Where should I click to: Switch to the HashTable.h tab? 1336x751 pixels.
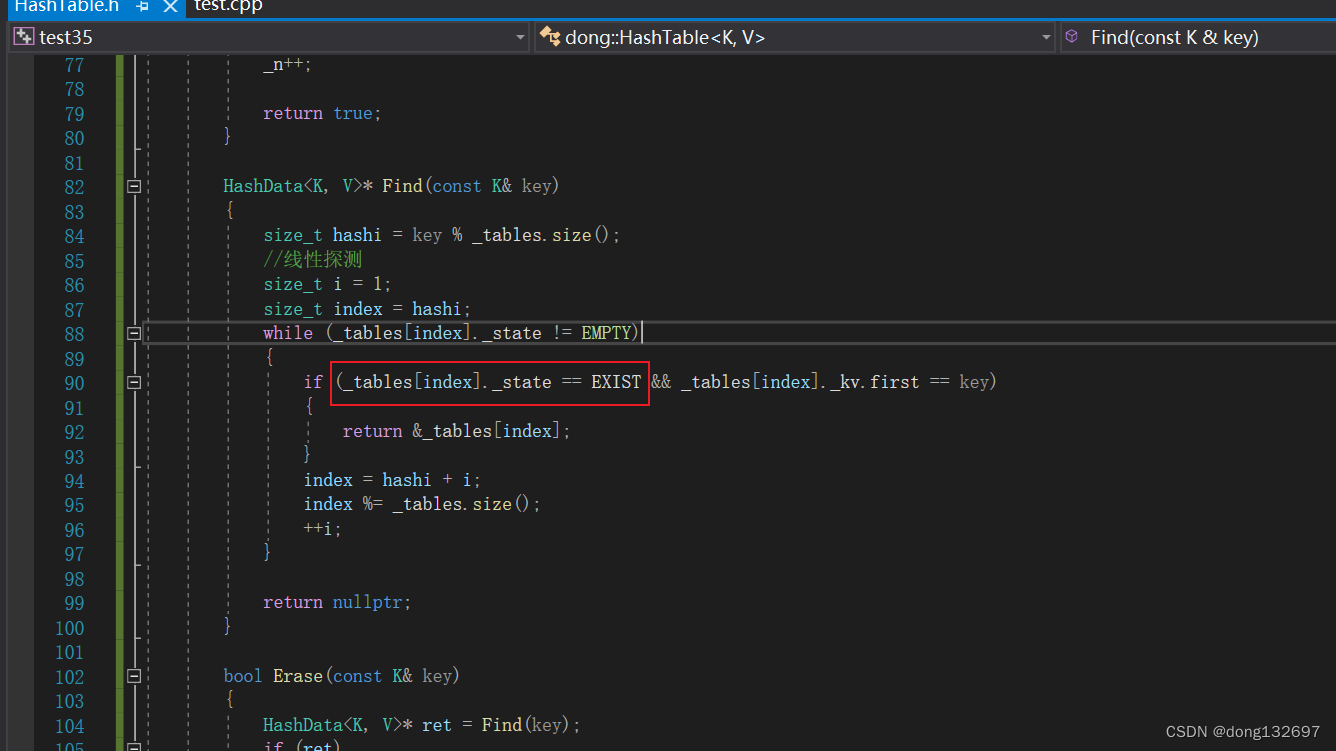pyautogui.click(x=66, y=5)
